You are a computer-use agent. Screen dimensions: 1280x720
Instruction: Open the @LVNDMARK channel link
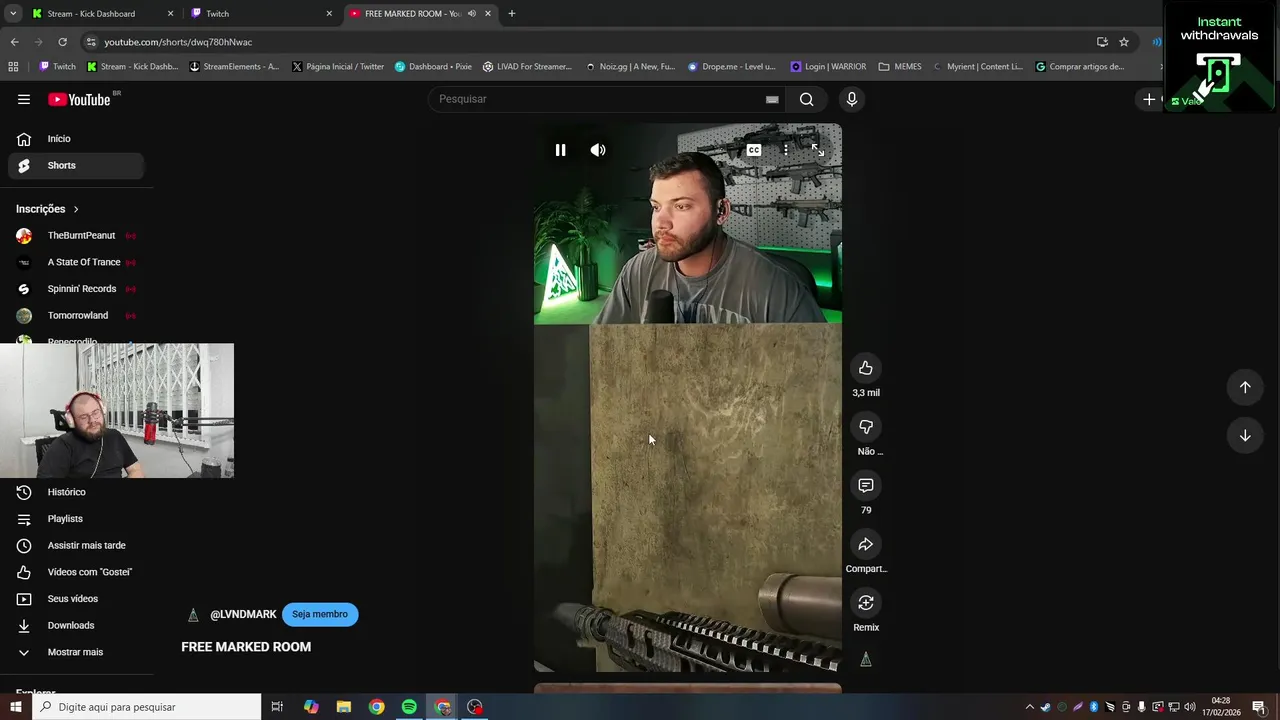pyautogui.click(x=243, y=615)
